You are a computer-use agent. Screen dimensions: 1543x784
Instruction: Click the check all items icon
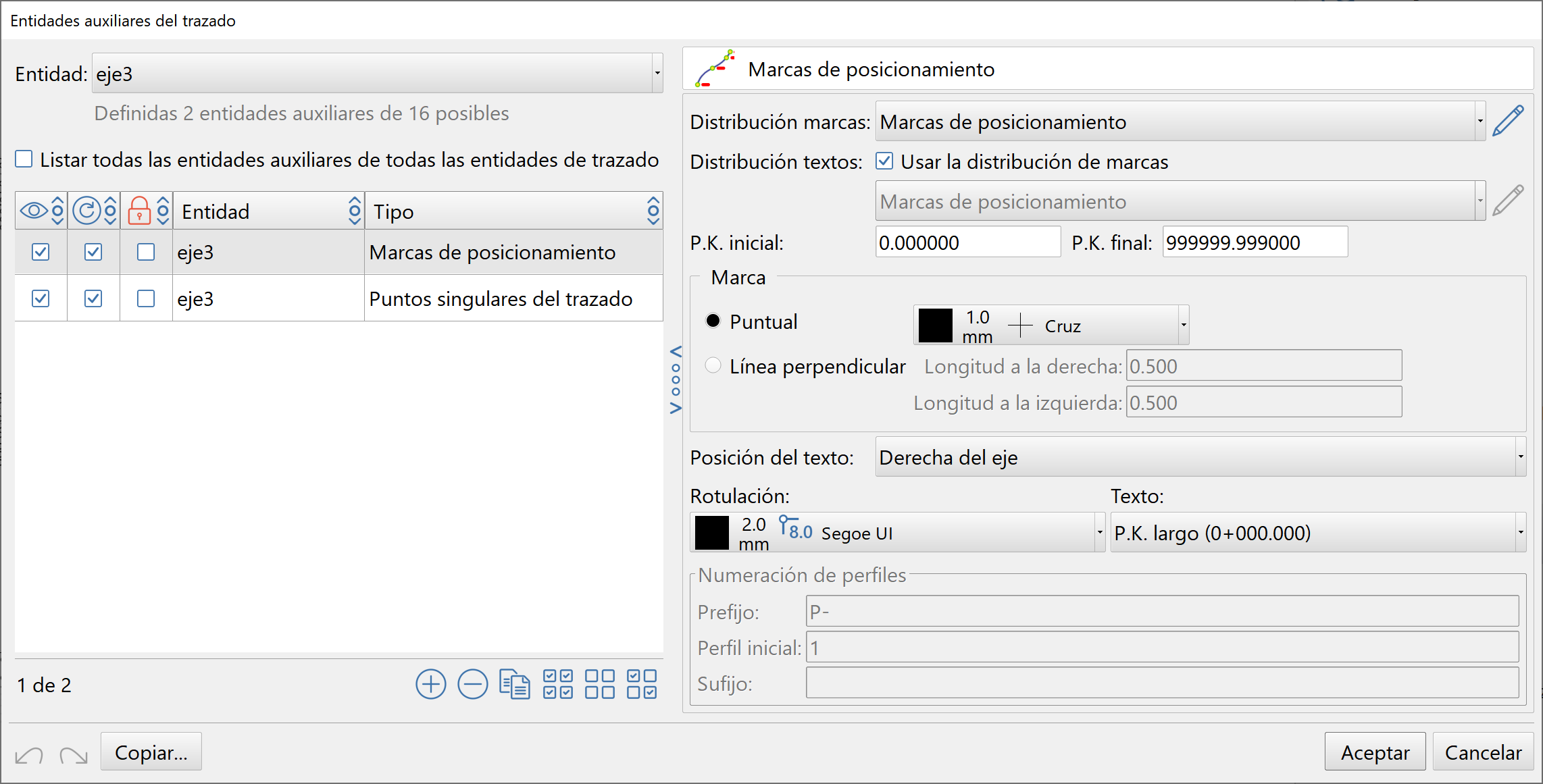click(558, 685)
